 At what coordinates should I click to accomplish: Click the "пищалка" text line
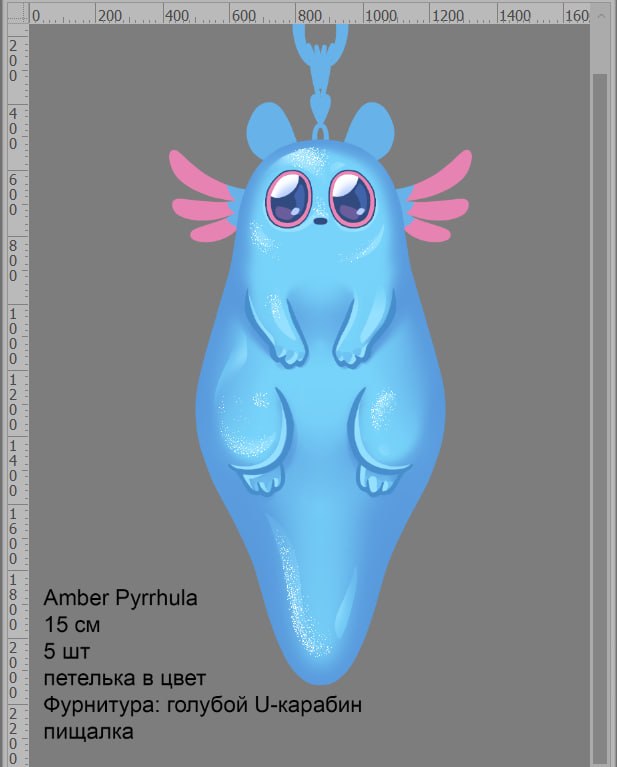[x=89, y=731]
